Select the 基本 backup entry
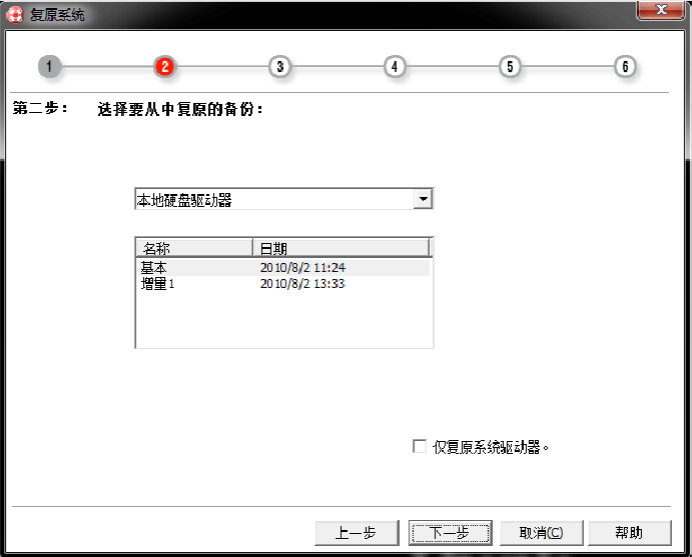Viewport: 692px width, 557px height. pos(155,268)
